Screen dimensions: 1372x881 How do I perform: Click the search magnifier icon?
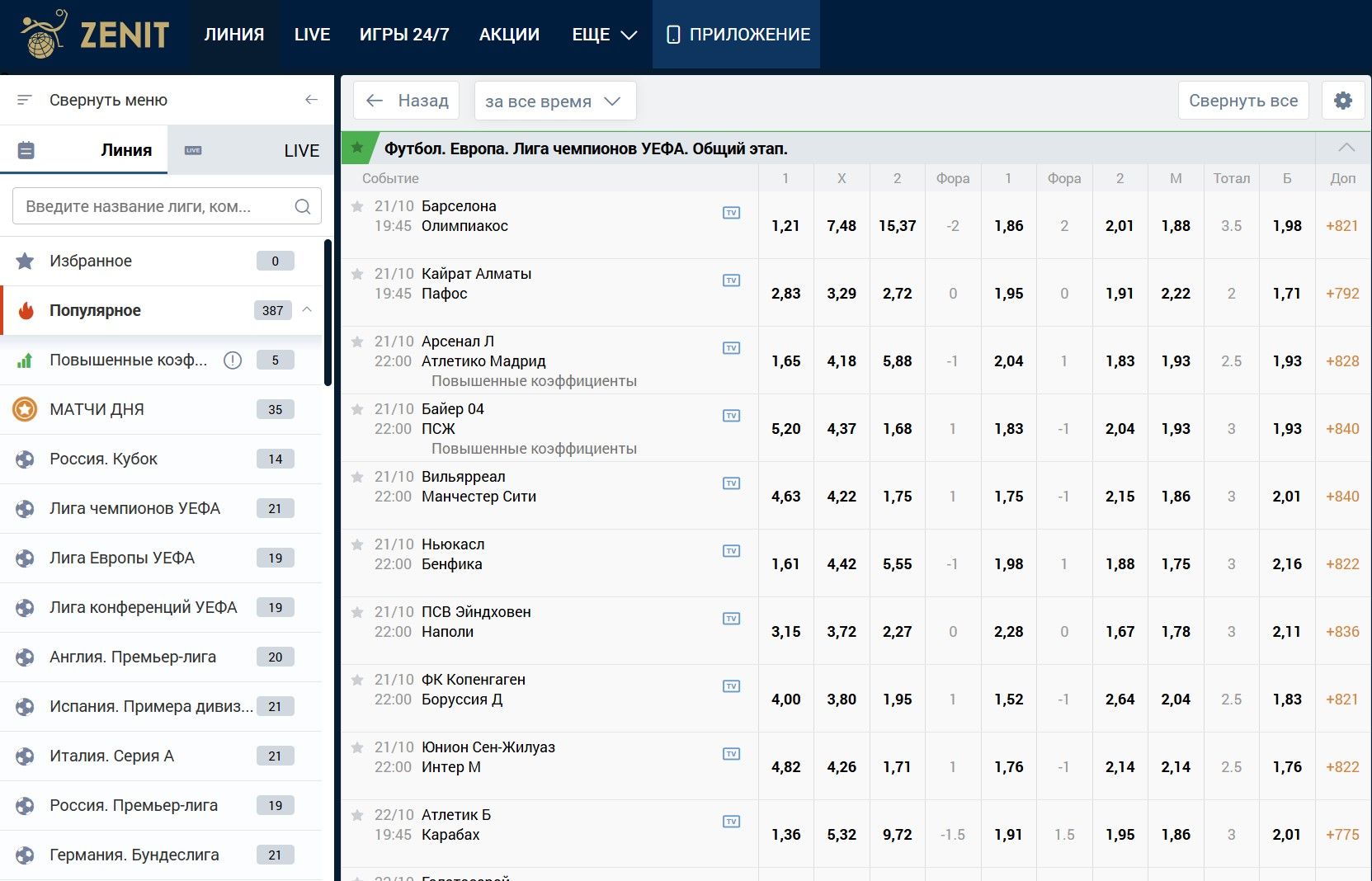pos(303,206)
